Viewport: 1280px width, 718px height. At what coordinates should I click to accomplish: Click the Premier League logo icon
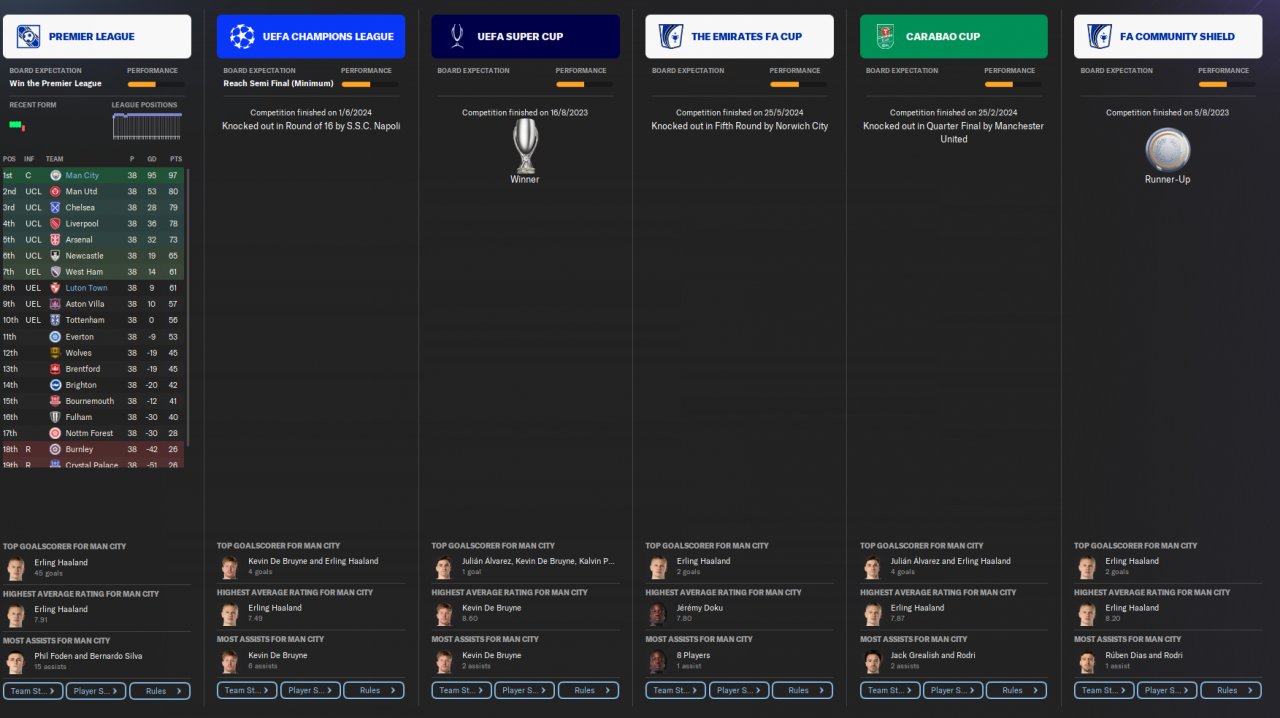28,37
